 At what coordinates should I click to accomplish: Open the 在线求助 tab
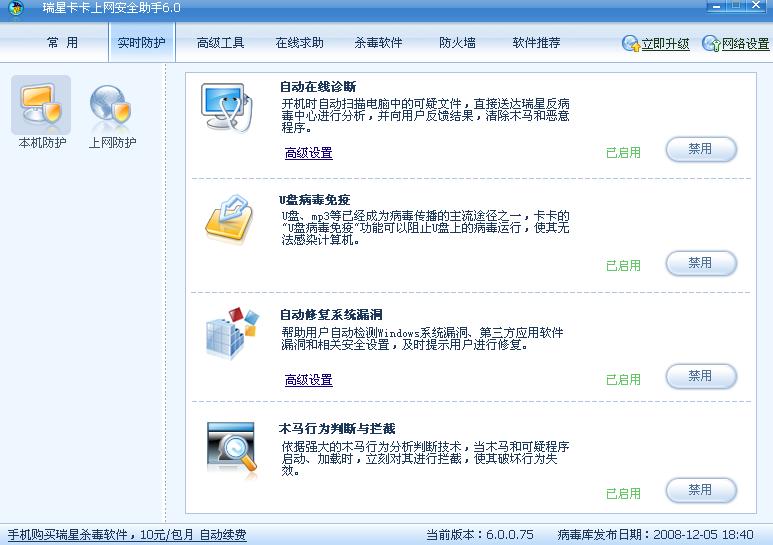pos(300,42)
